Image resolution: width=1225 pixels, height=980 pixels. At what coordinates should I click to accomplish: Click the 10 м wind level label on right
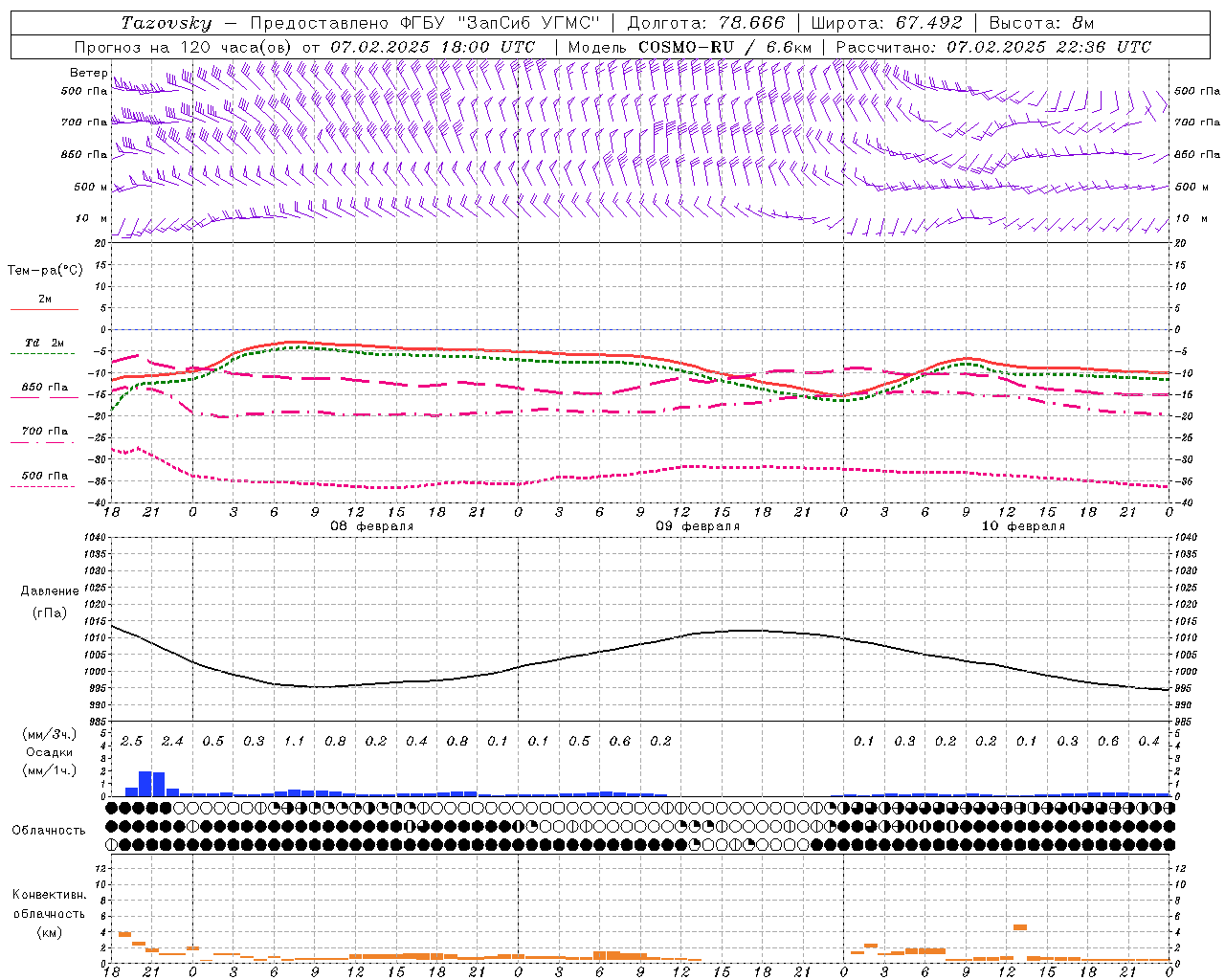point(1192,219)
